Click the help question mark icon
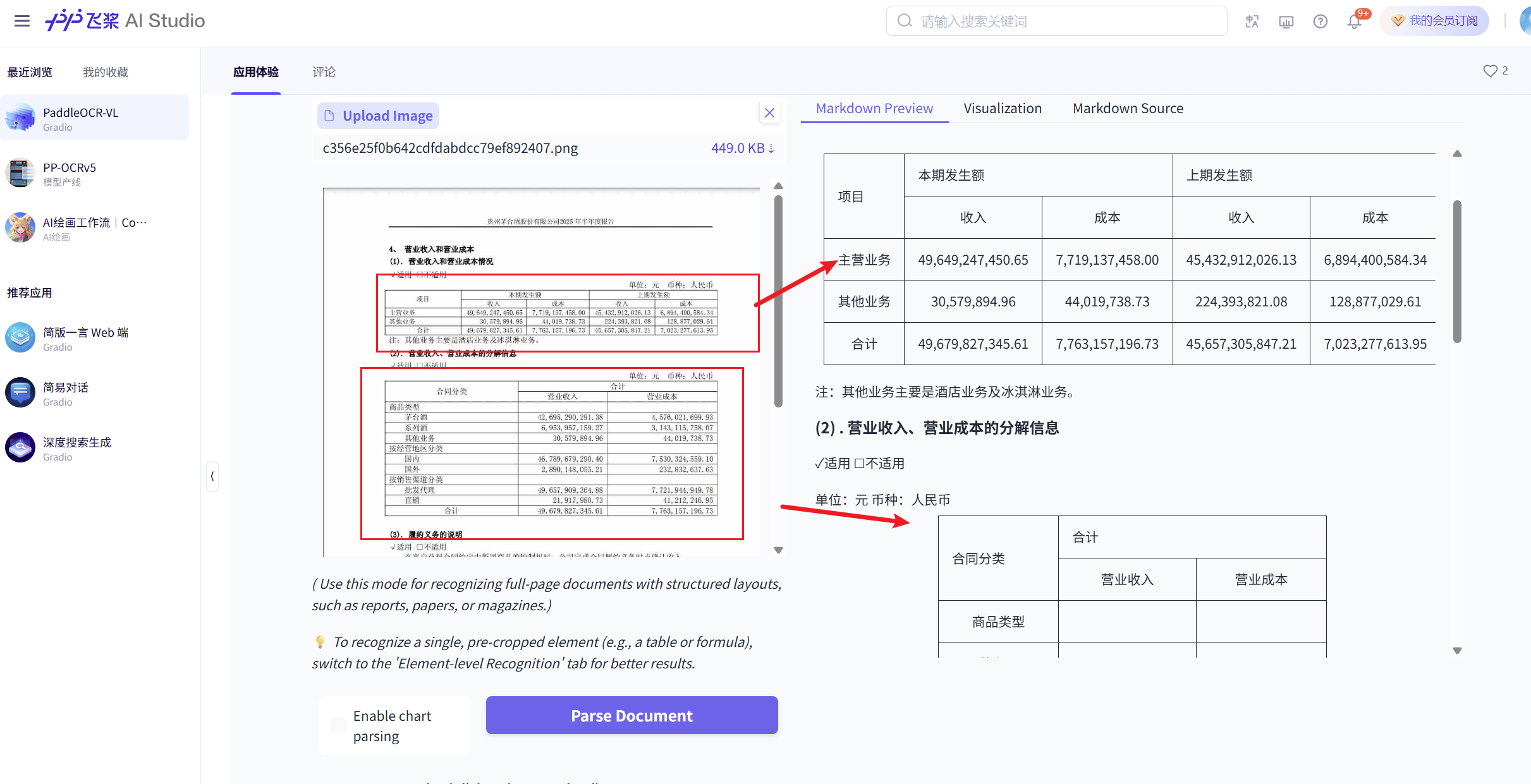1531x784 pixels. [1320, 21]
